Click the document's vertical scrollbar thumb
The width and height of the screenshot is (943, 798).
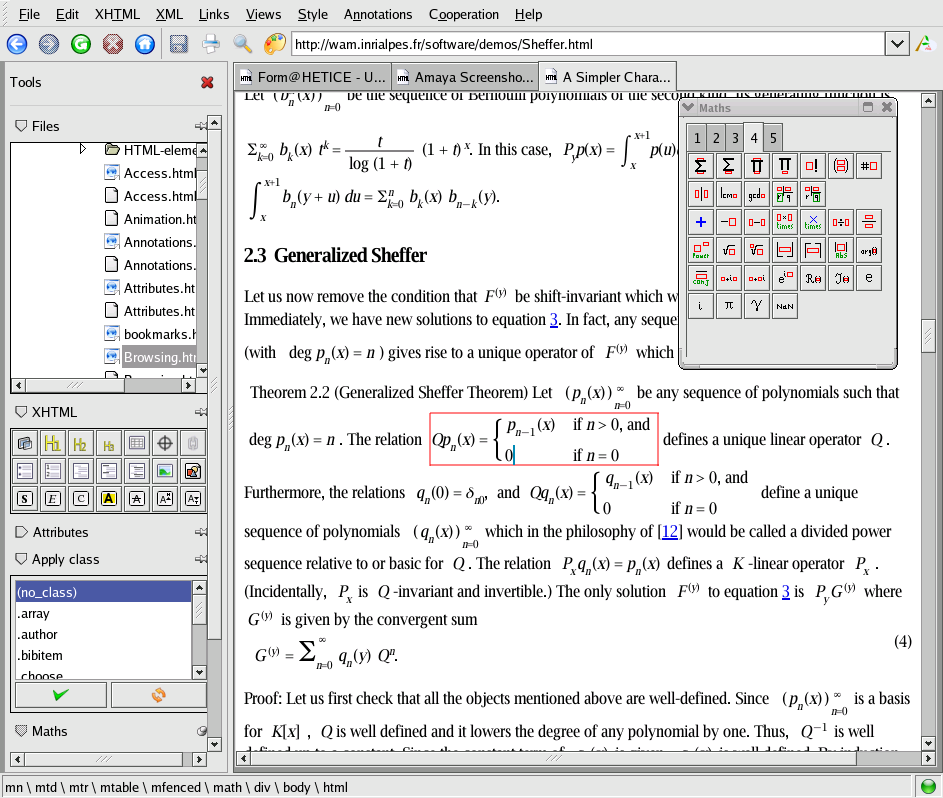(x=928, y=335)
